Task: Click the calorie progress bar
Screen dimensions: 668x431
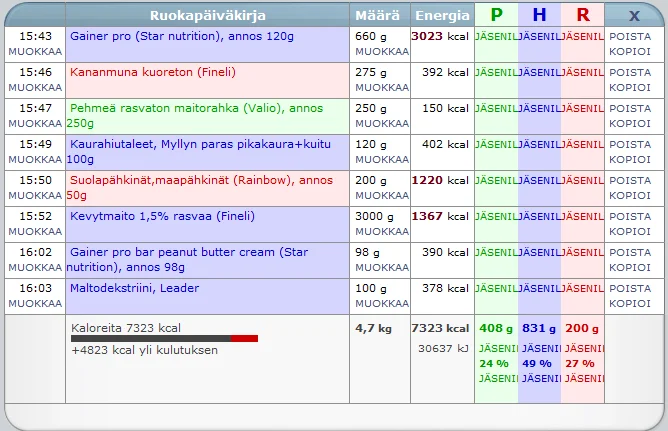Action: (164, 339)
